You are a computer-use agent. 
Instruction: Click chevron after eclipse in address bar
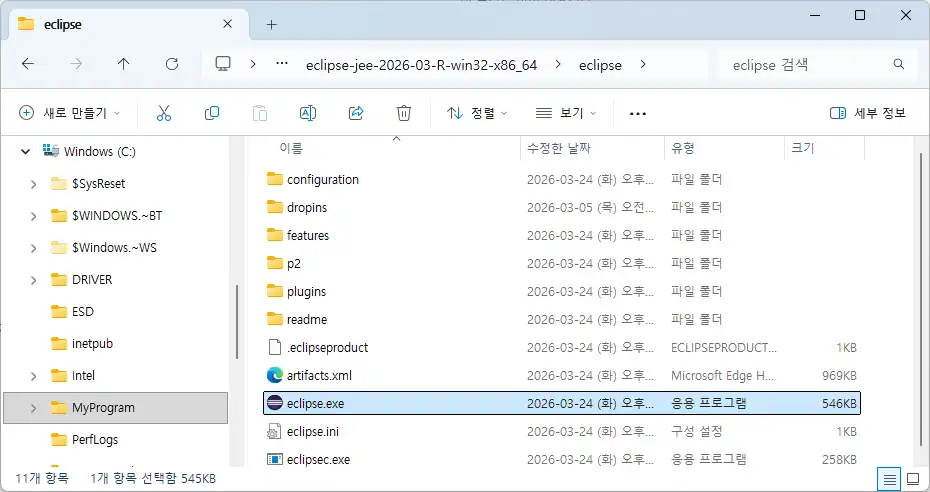pos(643,64)
